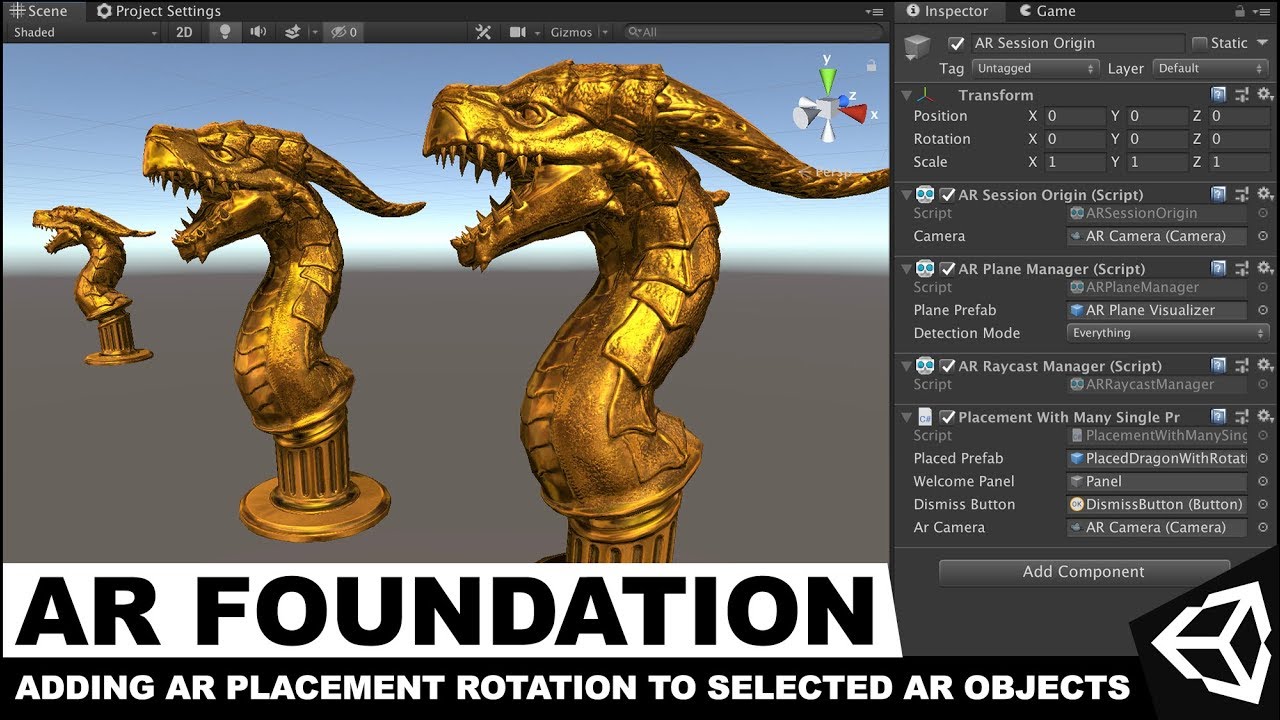This screenshot has height=720, width=1280.
Task: Click the Gizmos button
Action: pyautogui.click(x=571, y=32)
